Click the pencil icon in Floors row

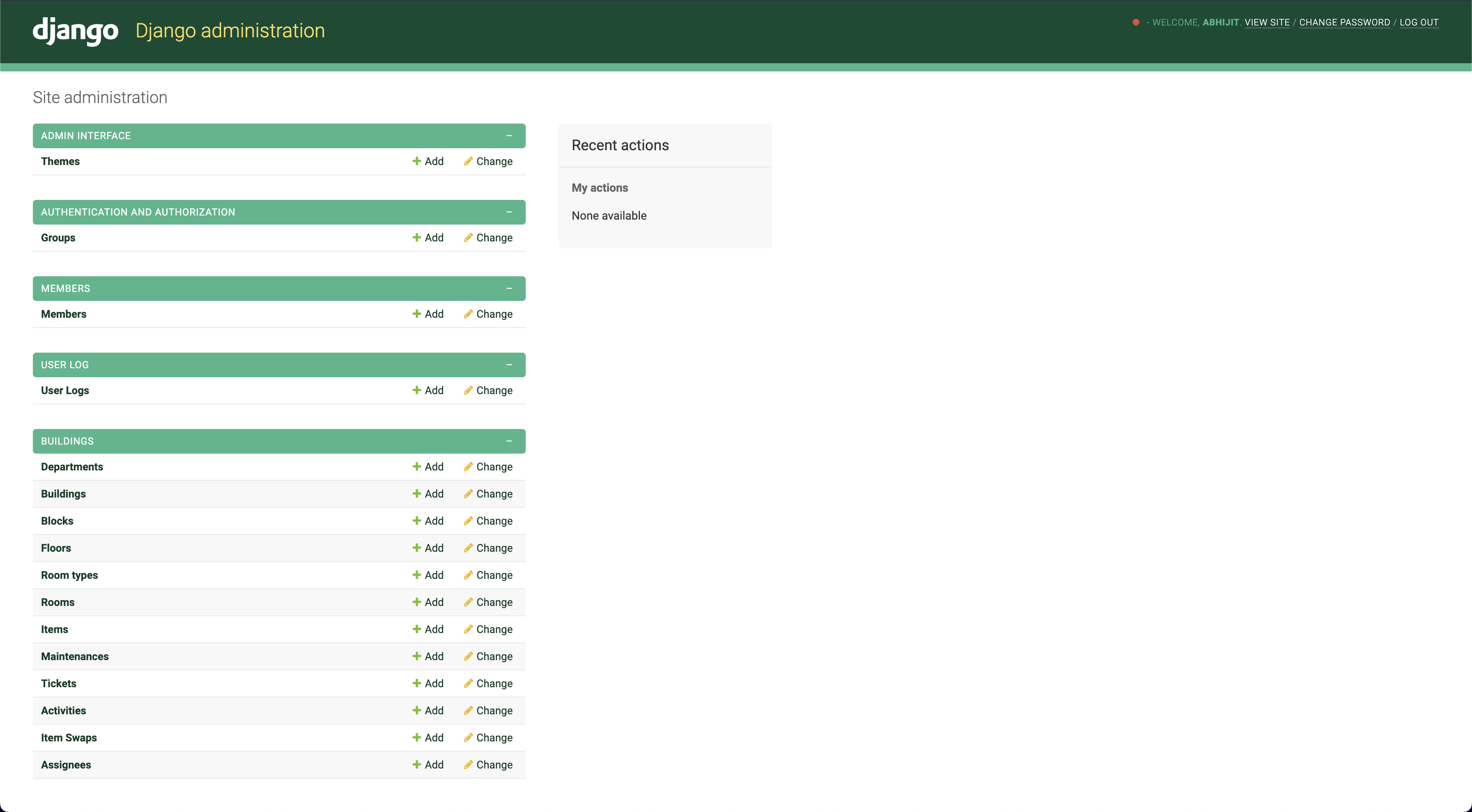468,548
